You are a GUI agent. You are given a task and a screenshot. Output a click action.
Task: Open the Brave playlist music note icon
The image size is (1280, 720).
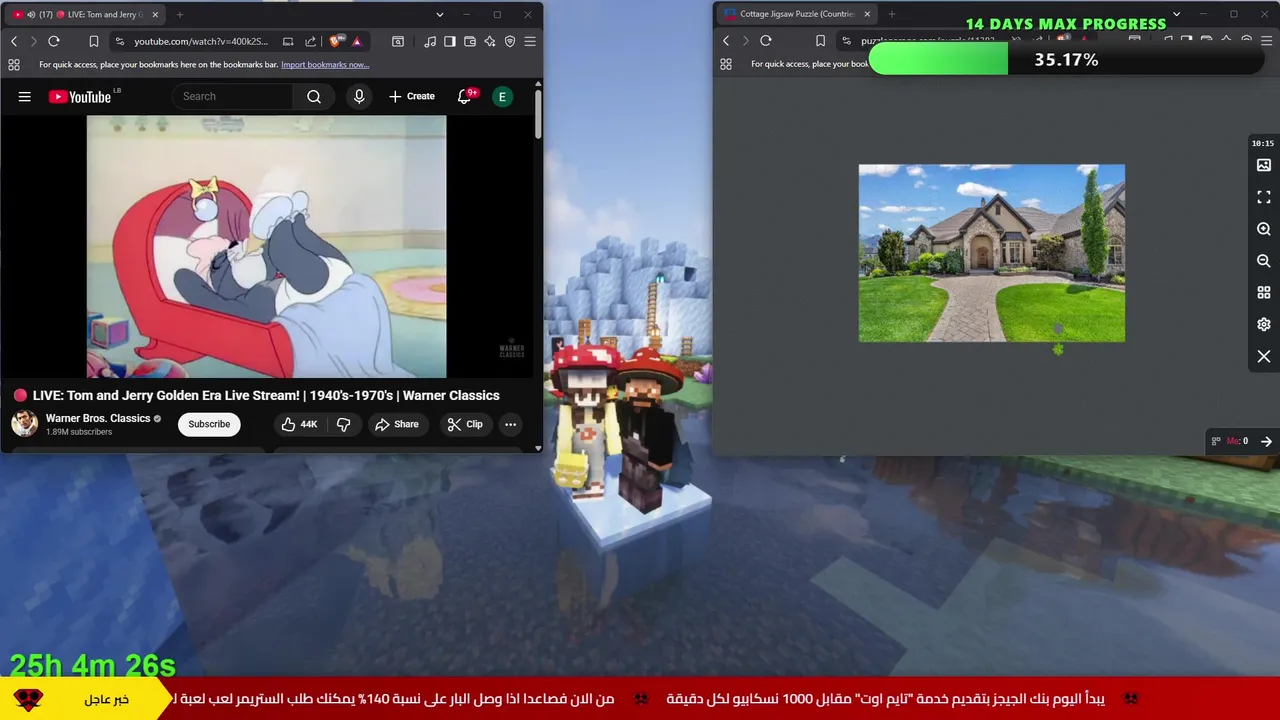pos(430,41)
